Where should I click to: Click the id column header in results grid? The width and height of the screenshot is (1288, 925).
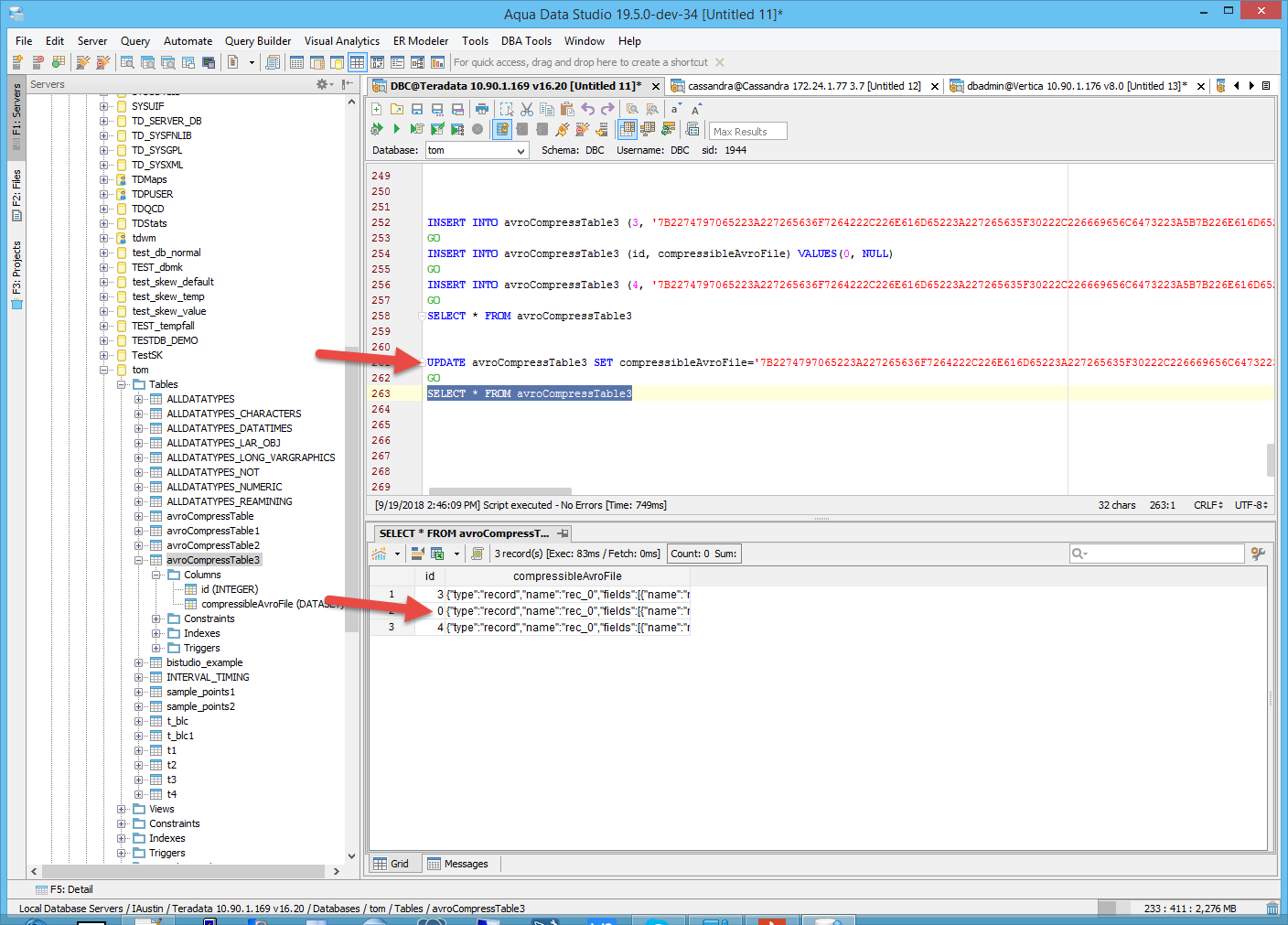point(430,576)
